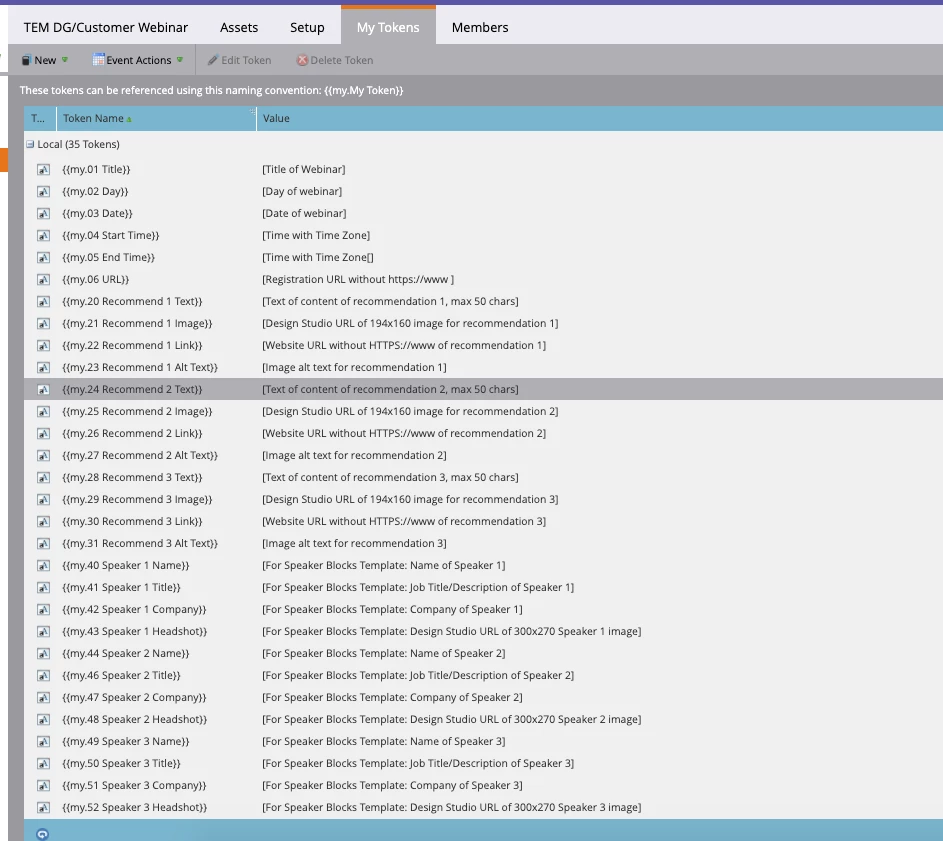The image size is (943, 841).
Task: Click the token icon beside my.43 Speaker 1 Headshot
Action: coord(43,632)
